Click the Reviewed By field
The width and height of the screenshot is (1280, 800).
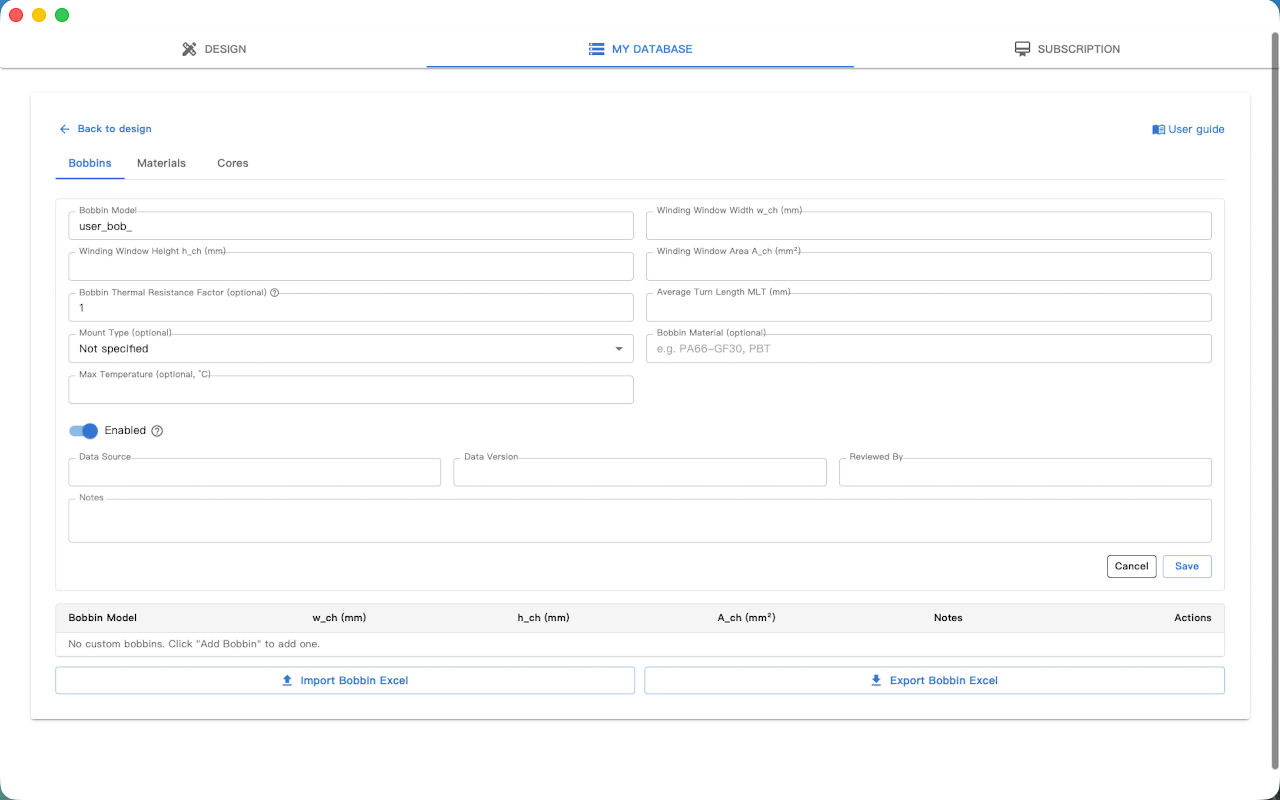pyautogui.click(x=1025, y=472)
